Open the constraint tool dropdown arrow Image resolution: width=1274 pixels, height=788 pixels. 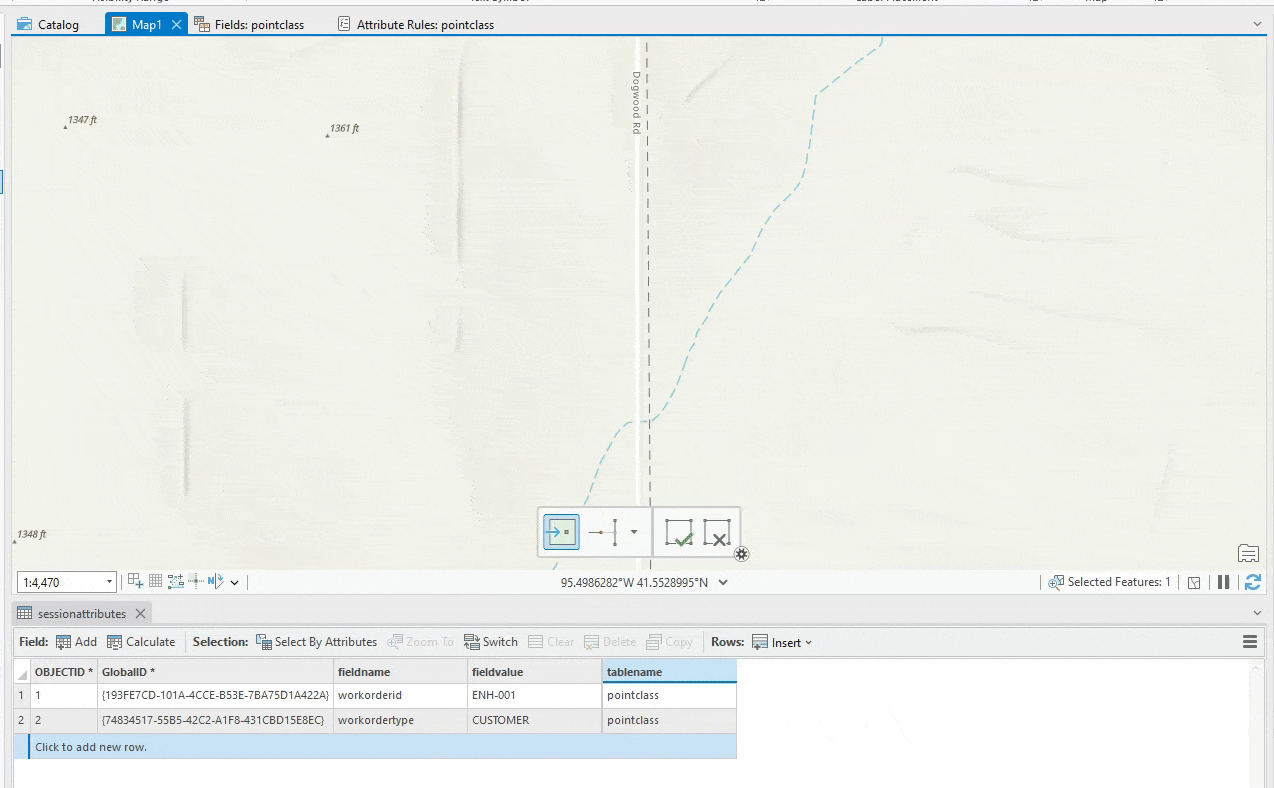tap(633, 532)
